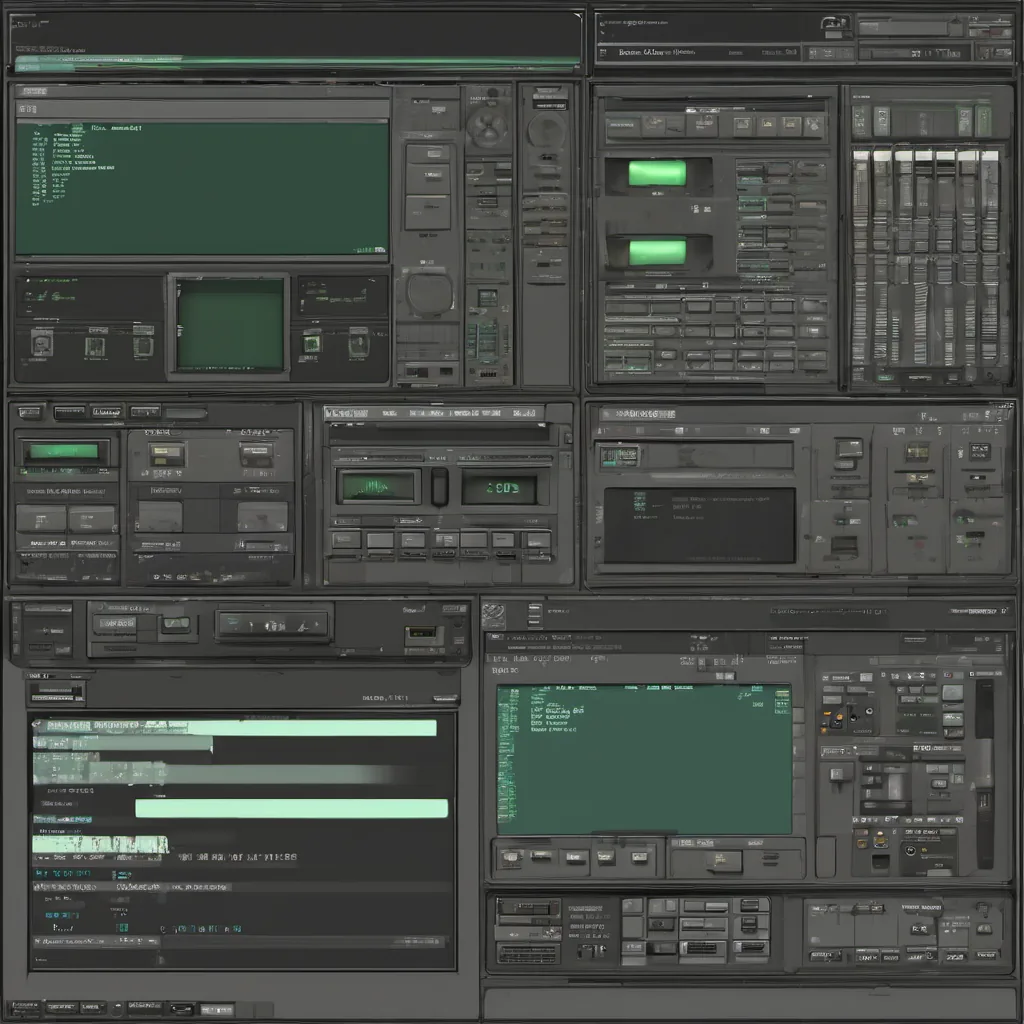Select the green chip icon beside the small square monitor
Image resolution: width=1024 pixels, height=1024 pixels.
pos(312,343)
